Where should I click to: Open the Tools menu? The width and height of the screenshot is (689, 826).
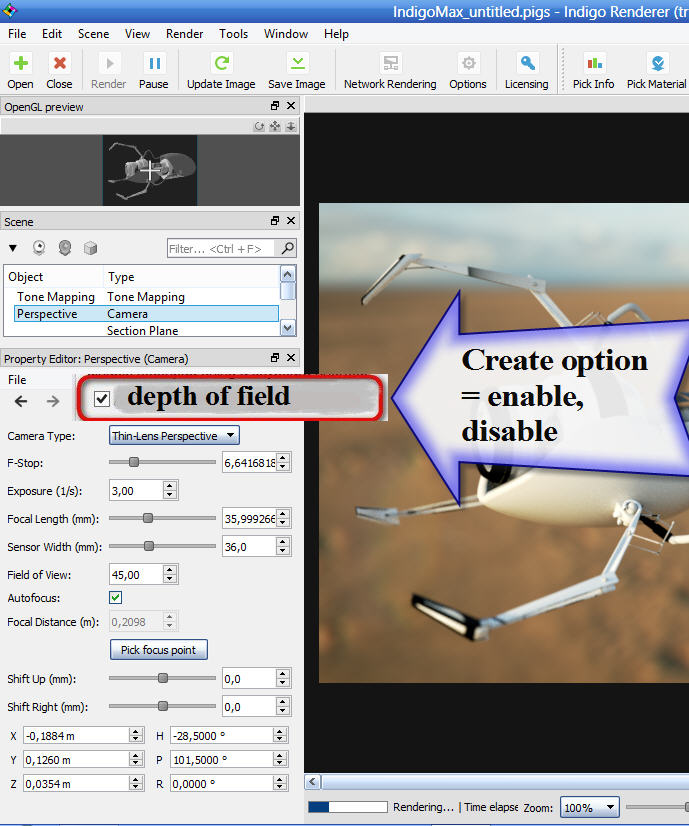coord(233,33)
